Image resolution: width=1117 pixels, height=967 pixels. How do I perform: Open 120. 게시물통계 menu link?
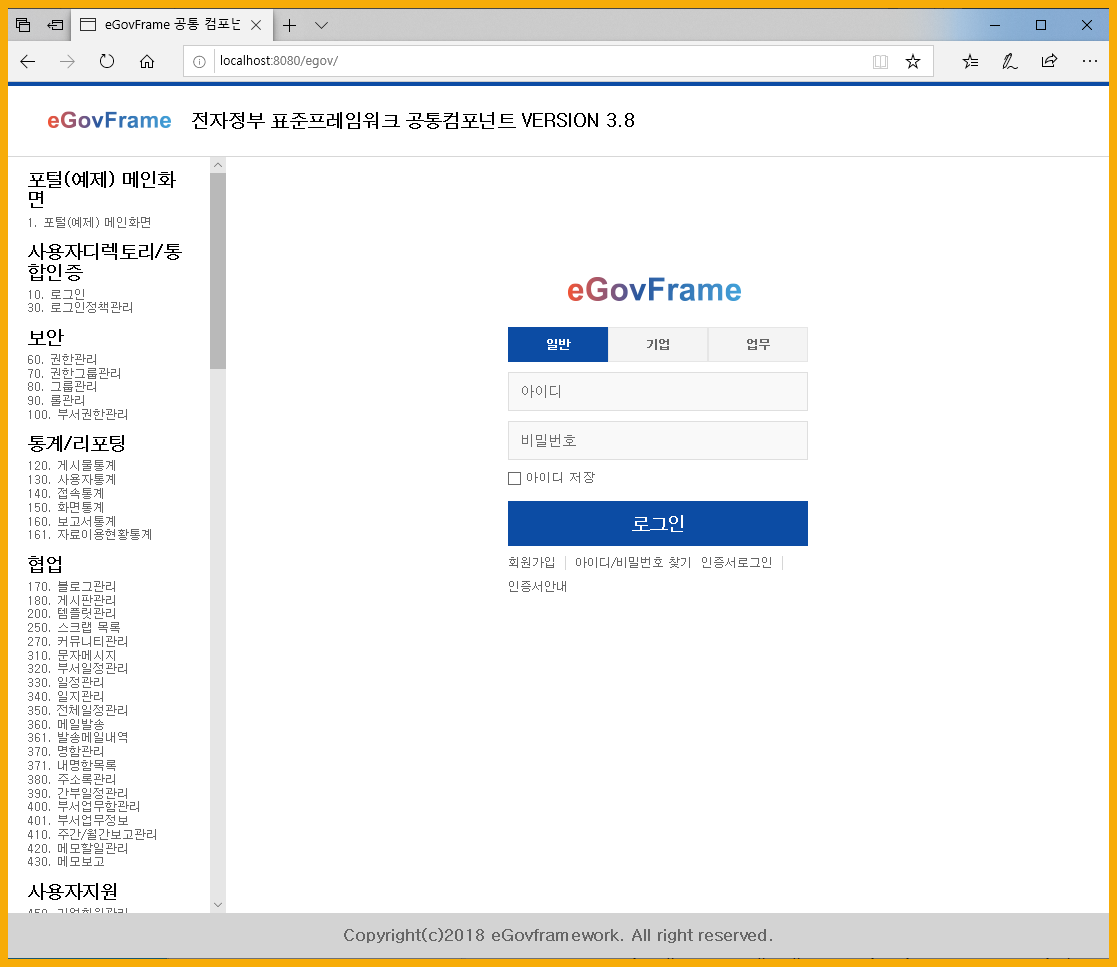pyautogui.click(x=71, y=465)
